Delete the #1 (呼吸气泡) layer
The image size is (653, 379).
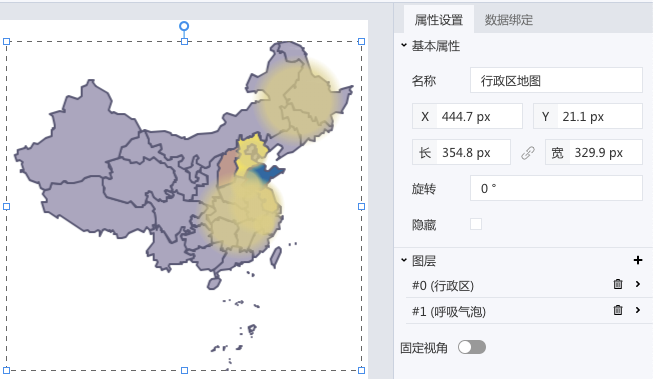(618, 310)
